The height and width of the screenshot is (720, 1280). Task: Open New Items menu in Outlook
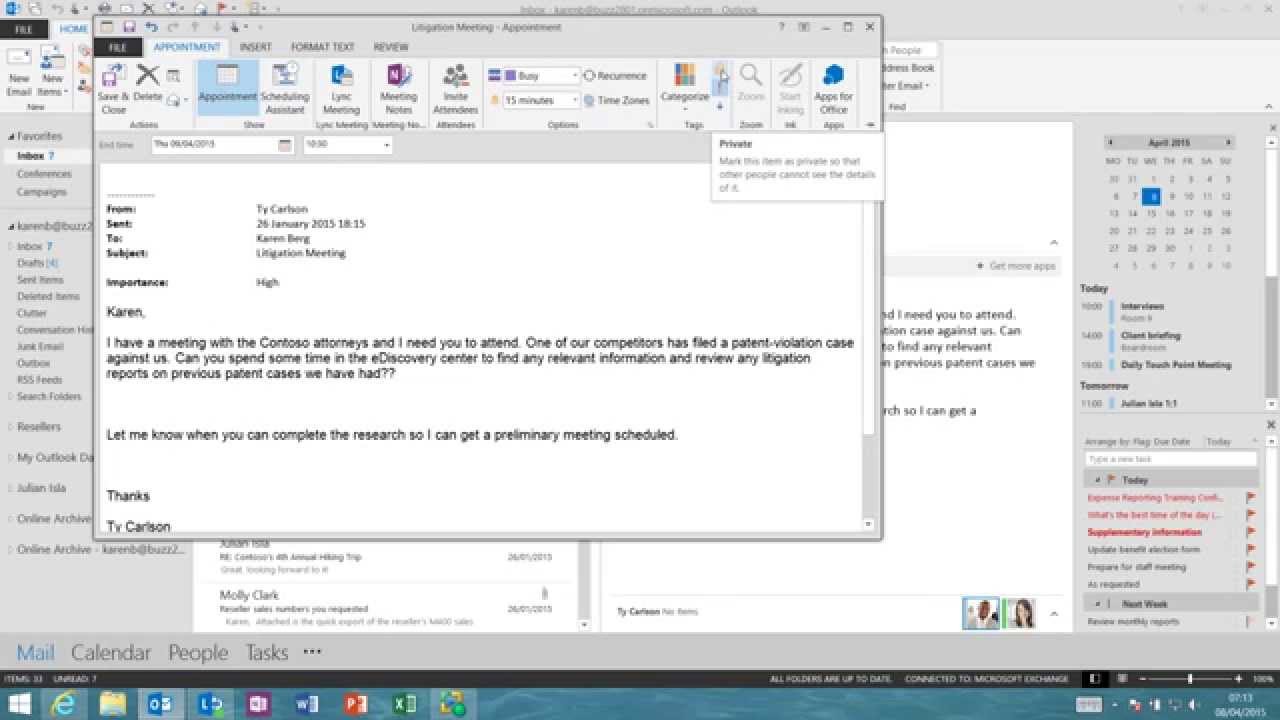pos(52,72)
